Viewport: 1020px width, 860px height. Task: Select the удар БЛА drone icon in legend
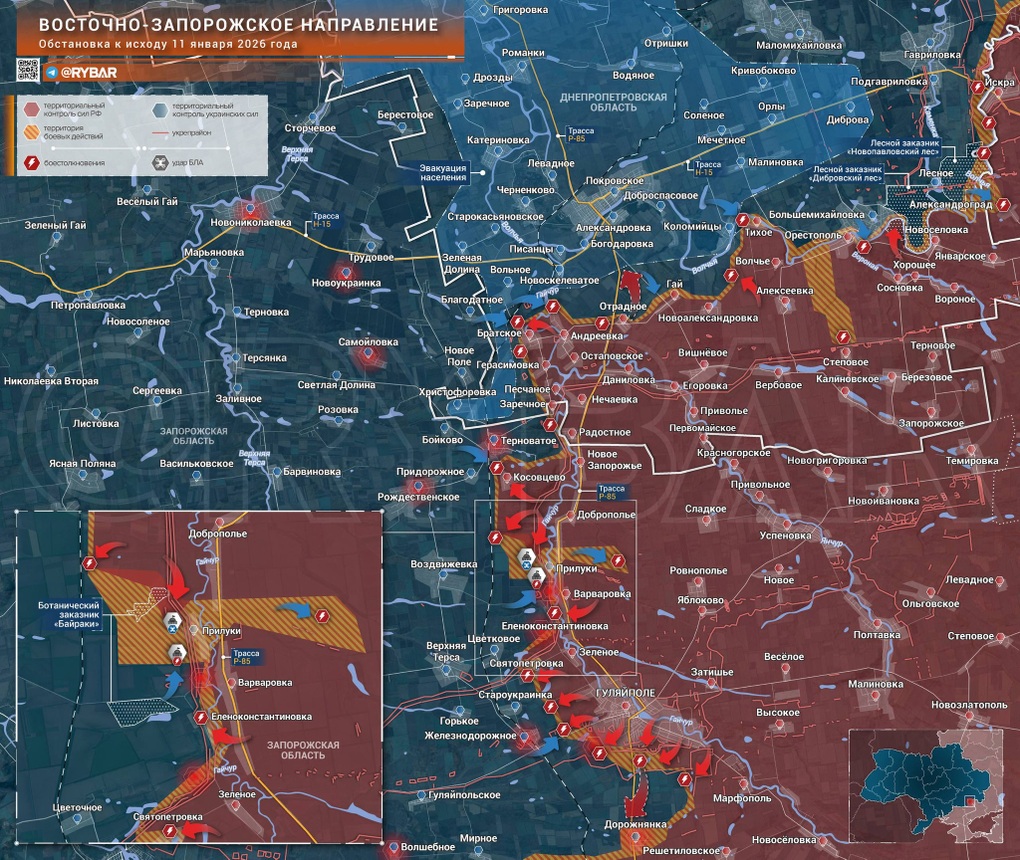[159, 162]
